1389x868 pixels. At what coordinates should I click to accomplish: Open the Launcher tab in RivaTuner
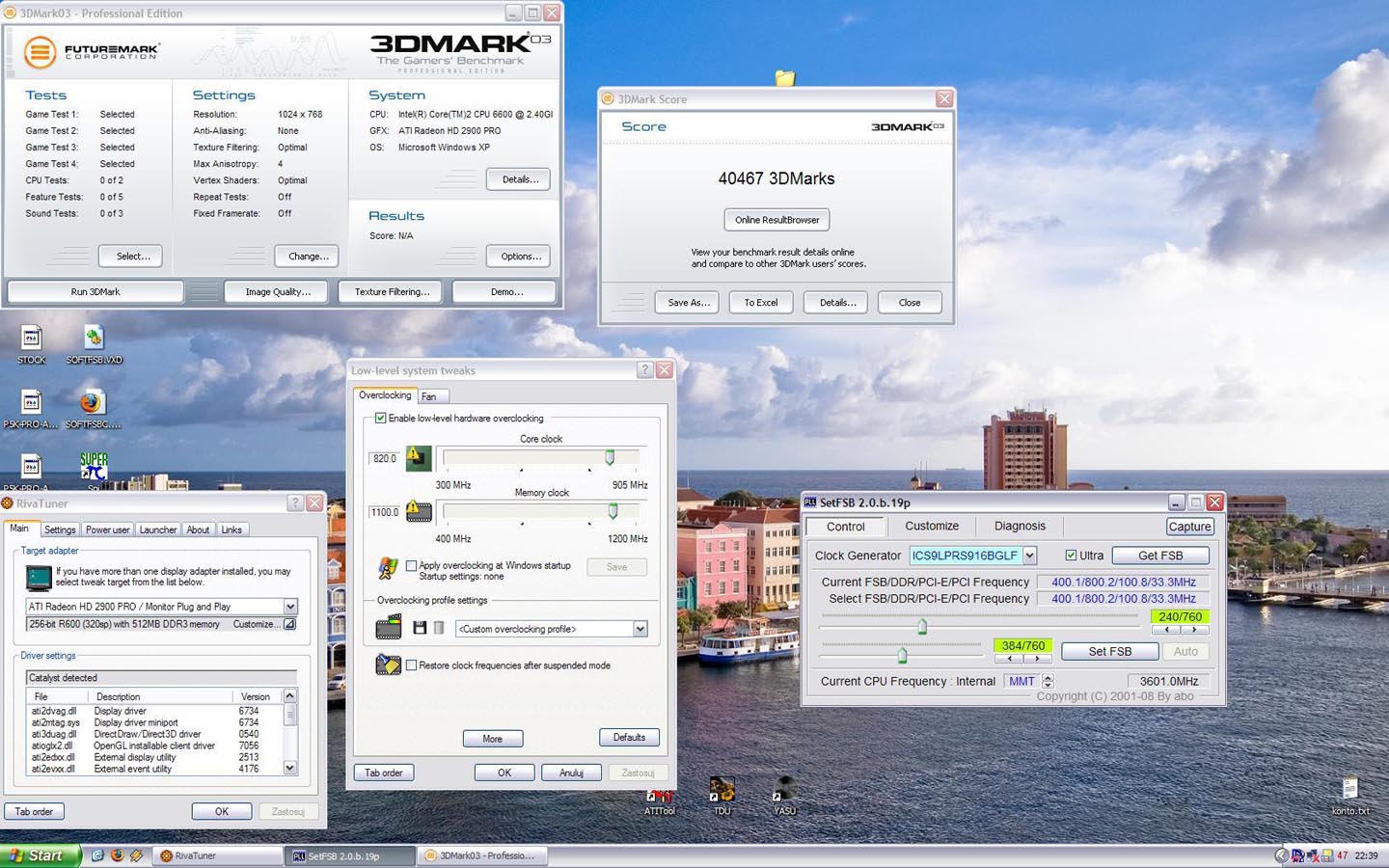click(158, 529)
